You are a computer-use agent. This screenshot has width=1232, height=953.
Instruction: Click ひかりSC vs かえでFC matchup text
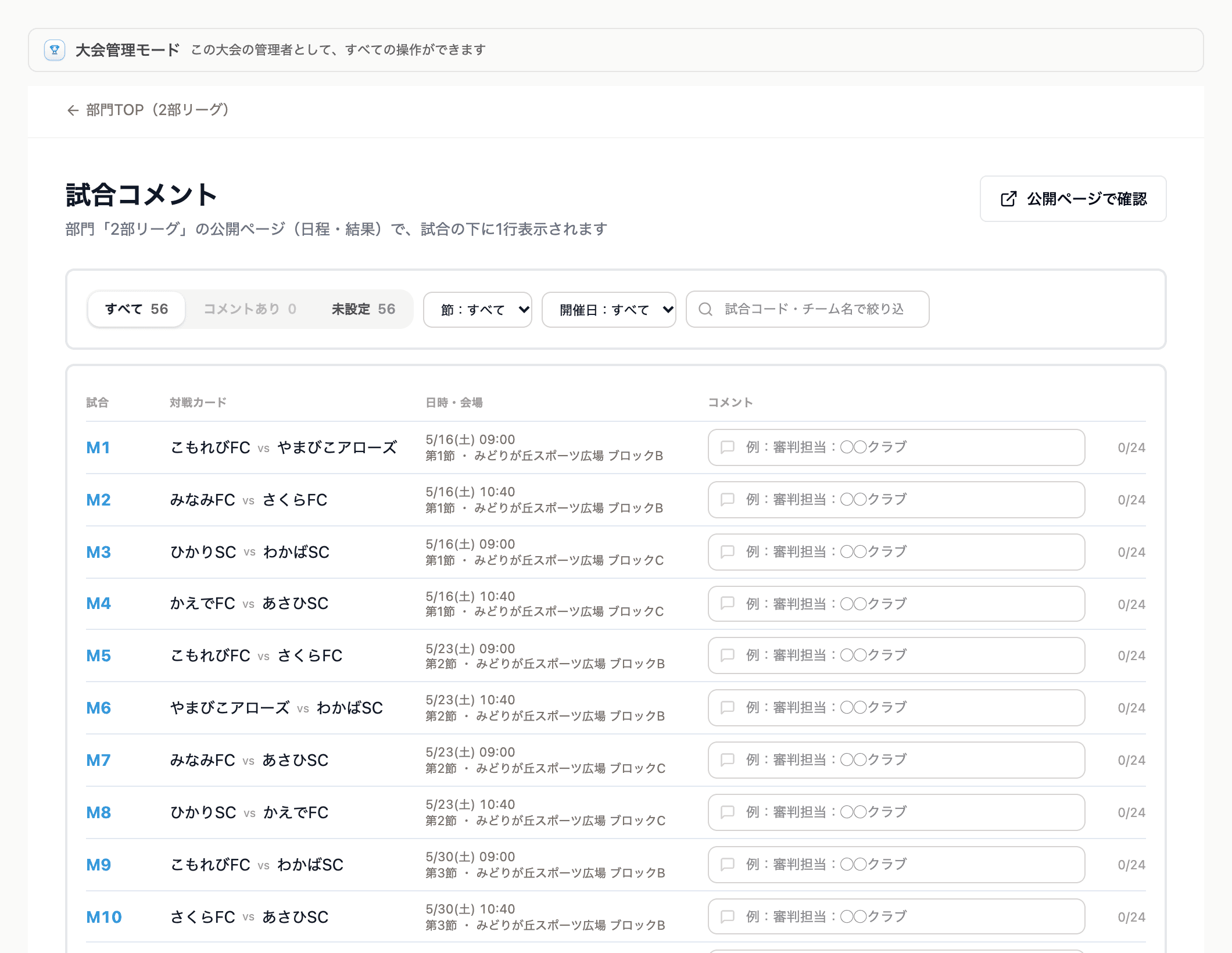click(249, 812)
